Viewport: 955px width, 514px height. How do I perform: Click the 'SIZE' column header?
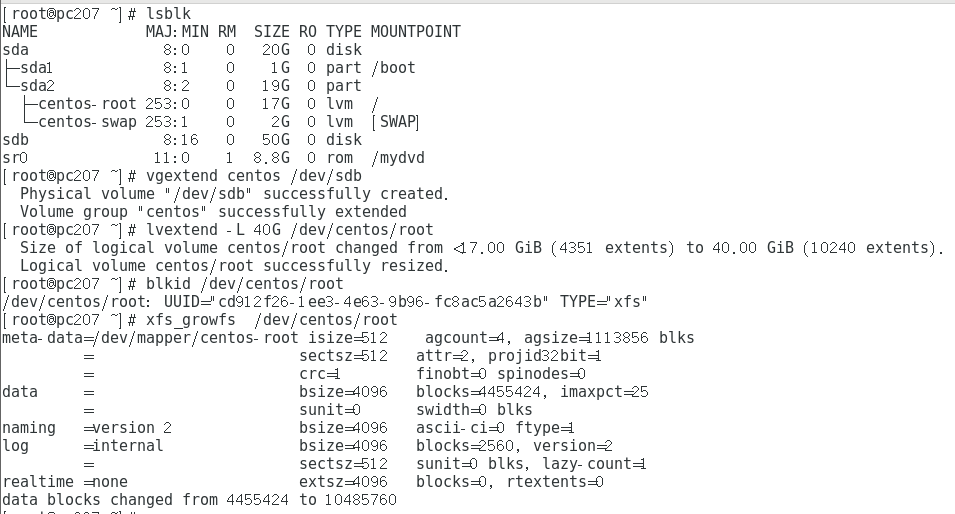click(x=272, y=32)
